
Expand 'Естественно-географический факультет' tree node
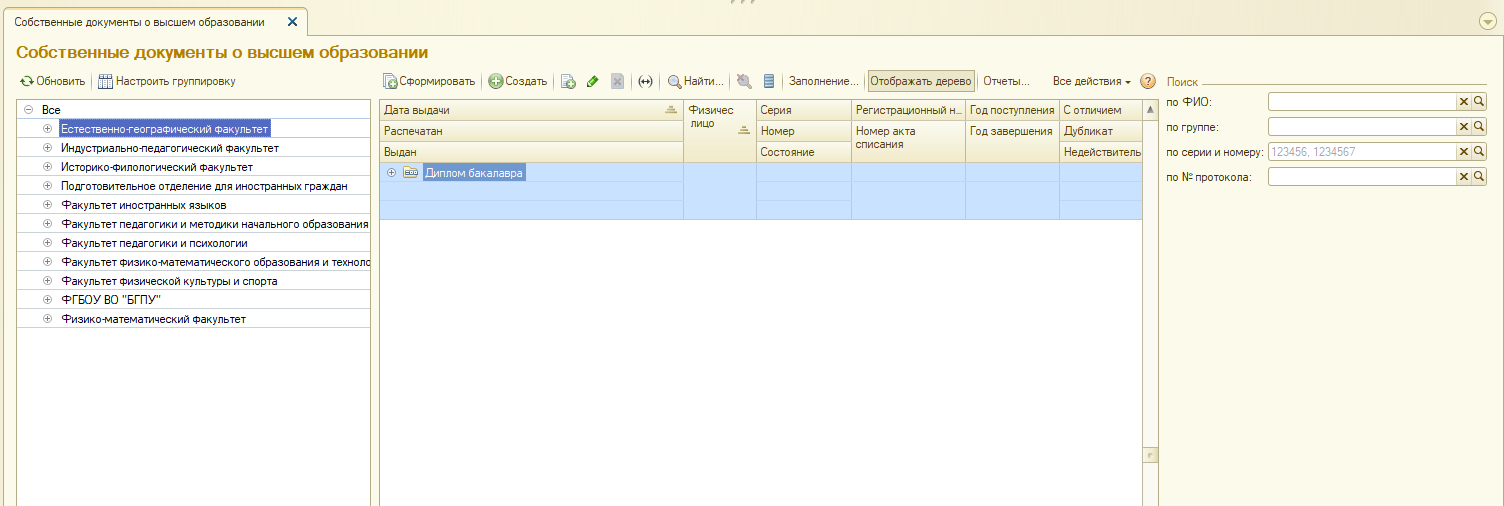(47, 129)
